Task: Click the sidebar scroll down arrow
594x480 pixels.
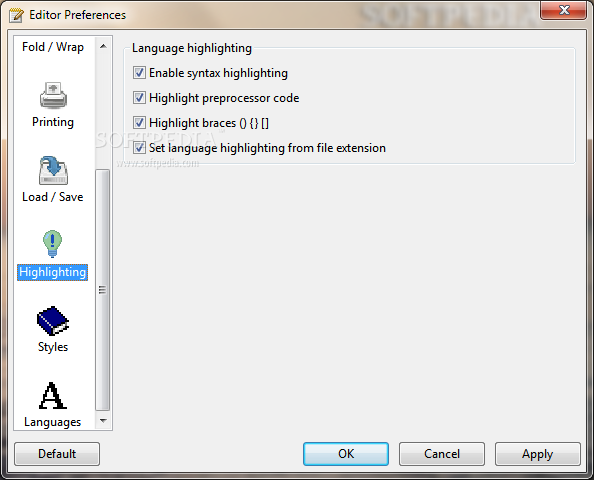Action: [103, 421]
